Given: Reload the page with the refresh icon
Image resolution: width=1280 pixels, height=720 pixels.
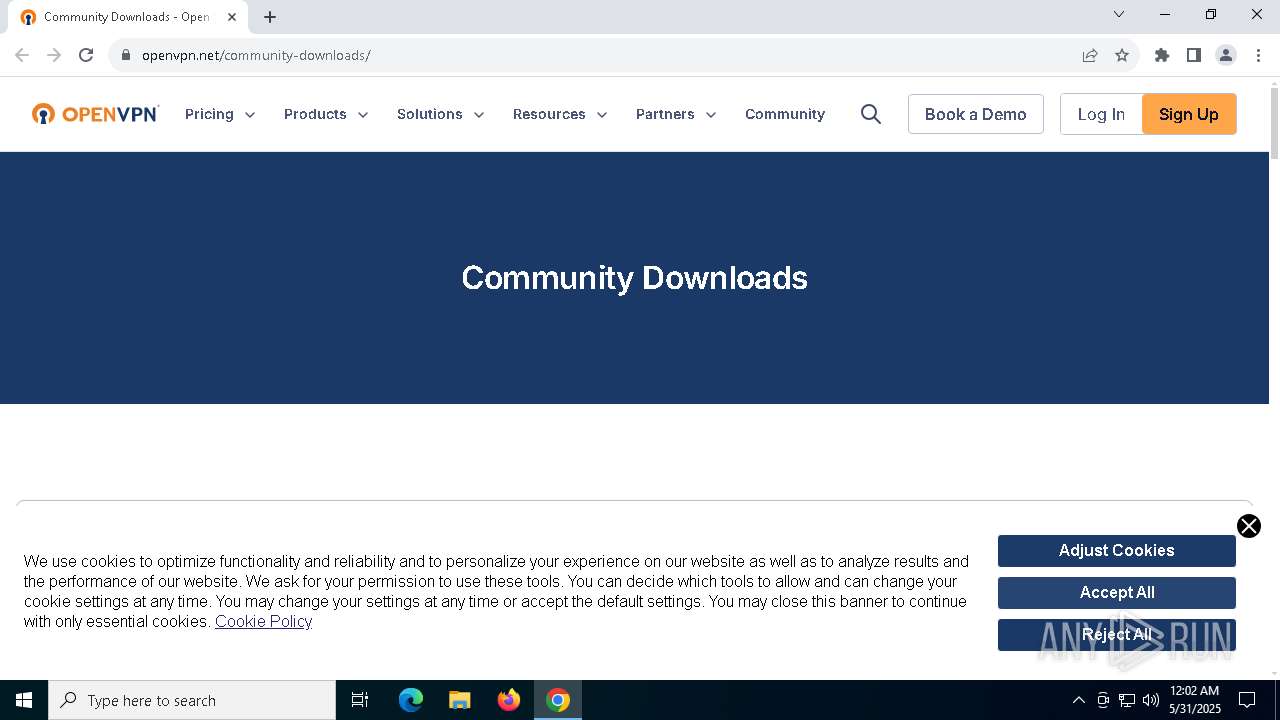Looking at the screenshot, I should tap(86, 55).
